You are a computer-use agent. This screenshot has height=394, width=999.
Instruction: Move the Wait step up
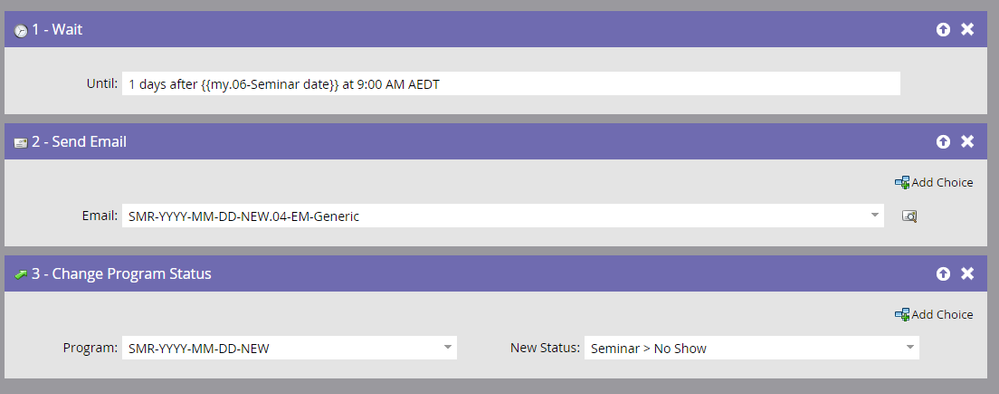943,29
